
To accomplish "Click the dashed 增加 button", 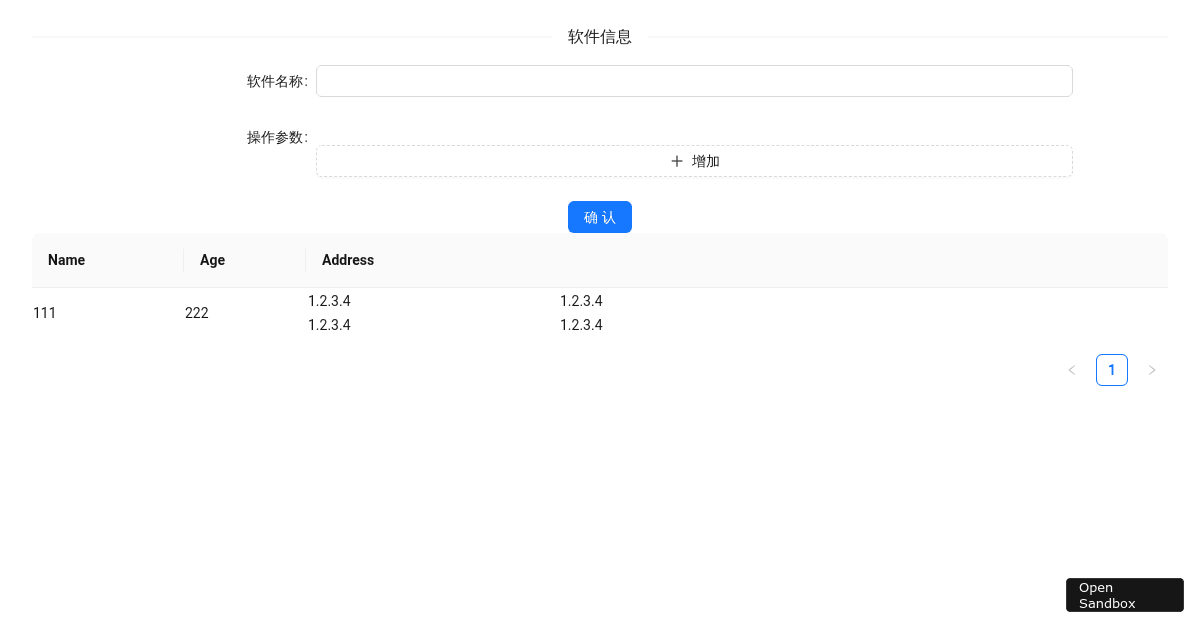I will tap(694, 161).
